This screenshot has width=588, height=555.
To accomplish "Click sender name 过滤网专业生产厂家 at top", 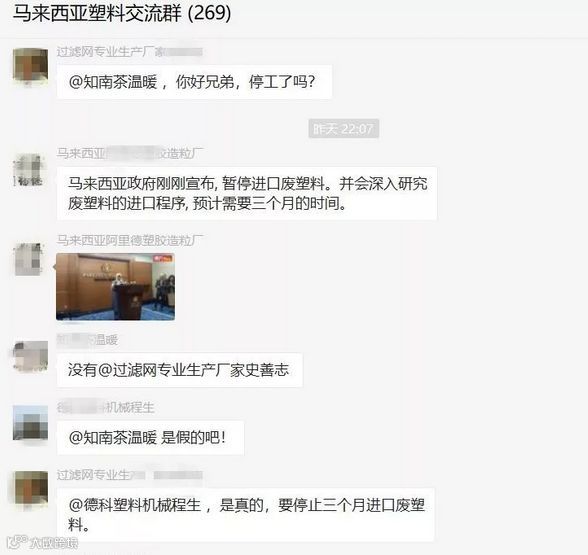I will [x=130, y=52].
